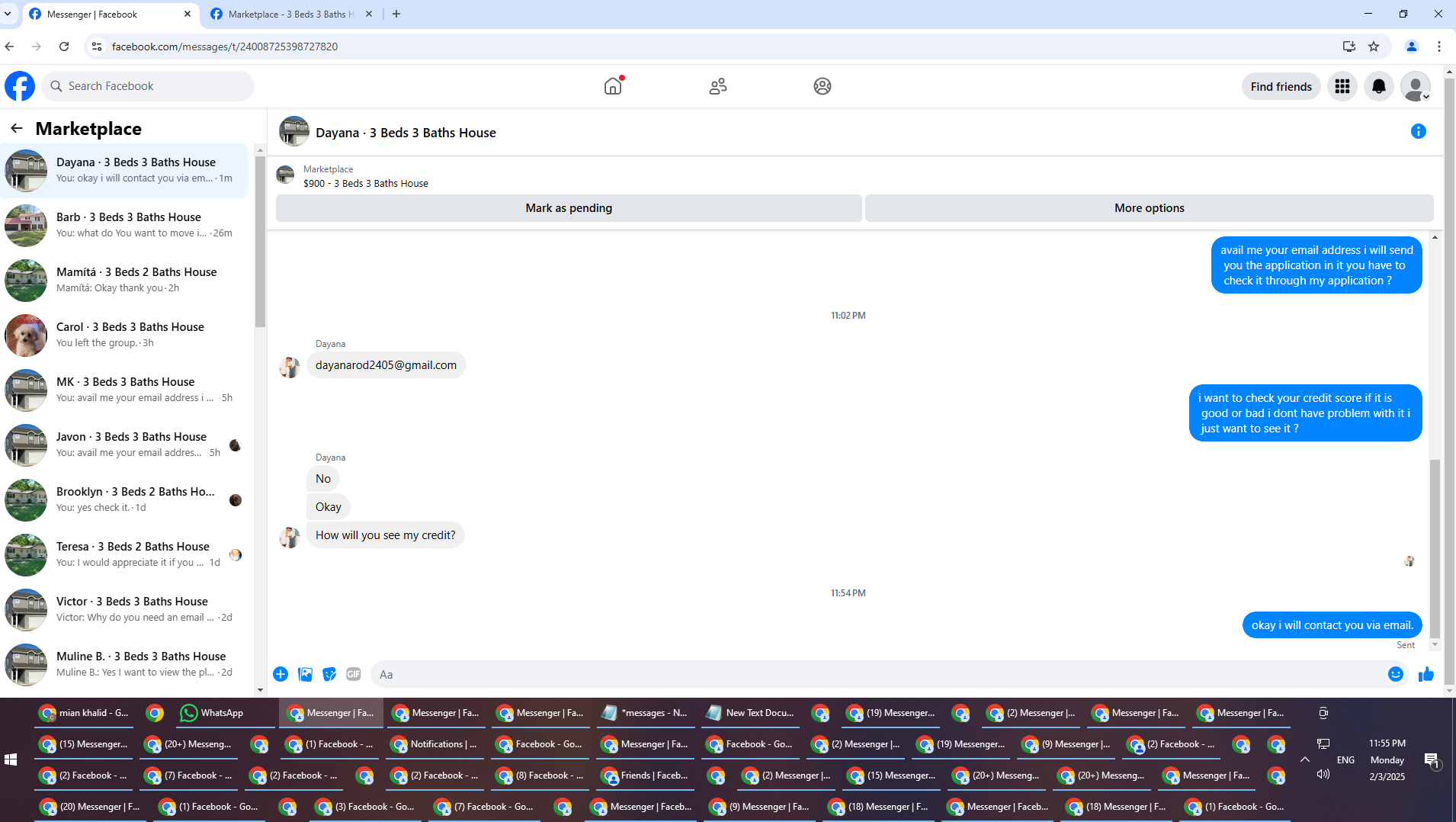The image size is (1456, 822).
Task: Click the 'How will you see my credit?' message
Action: 385,535
